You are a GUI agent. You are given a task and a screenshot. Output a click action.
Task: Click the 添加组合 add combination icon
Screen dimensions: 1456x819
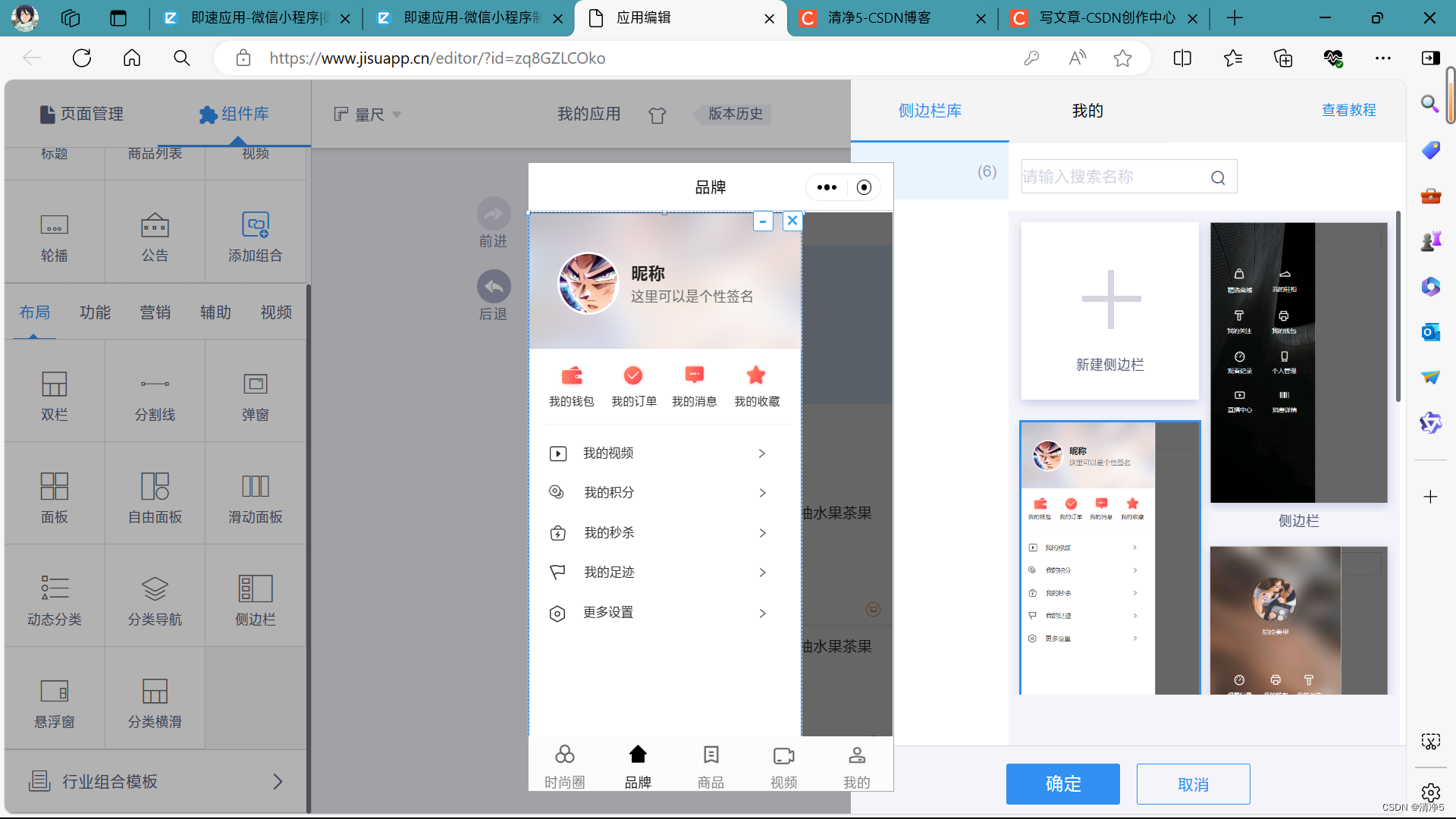(x=255, y=225)
